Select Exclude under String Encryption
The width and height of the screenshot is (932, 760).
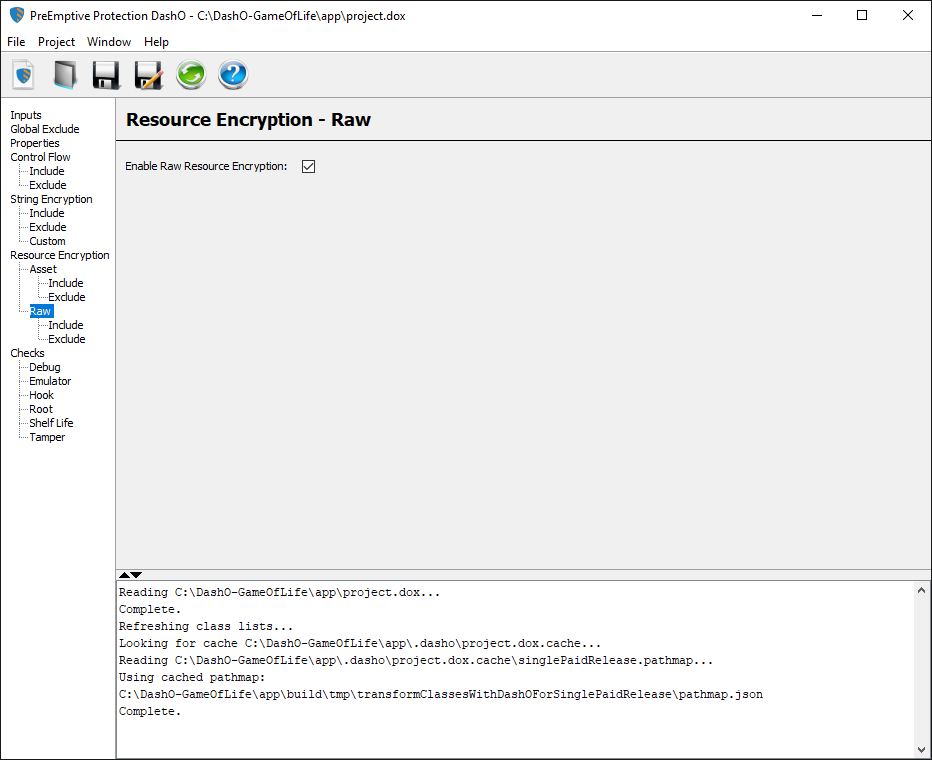[x=48, y=227]
